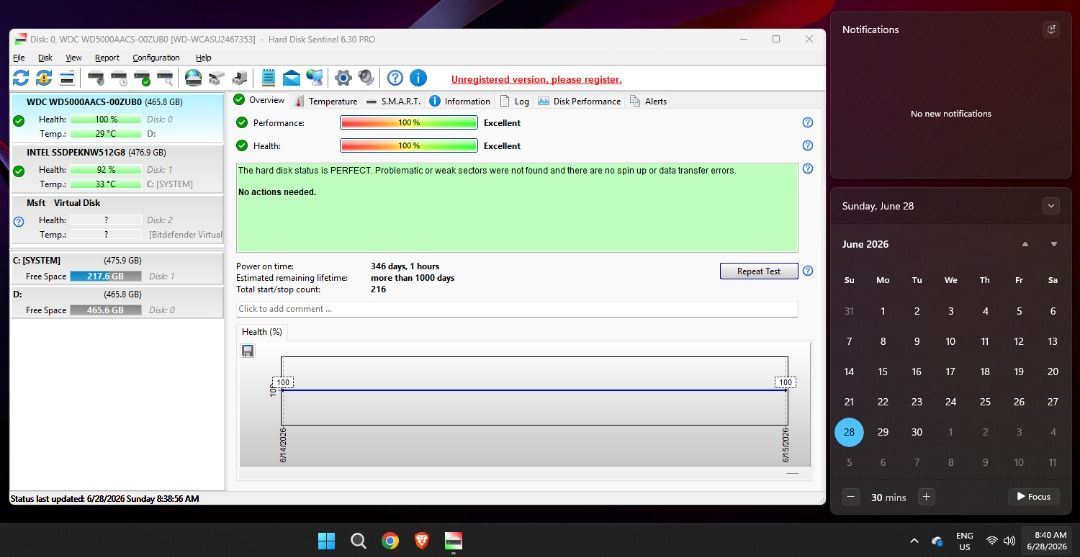Click the Focus button in calendar panel
This screenshot has width=1080, height=557.
point(1033,496)
